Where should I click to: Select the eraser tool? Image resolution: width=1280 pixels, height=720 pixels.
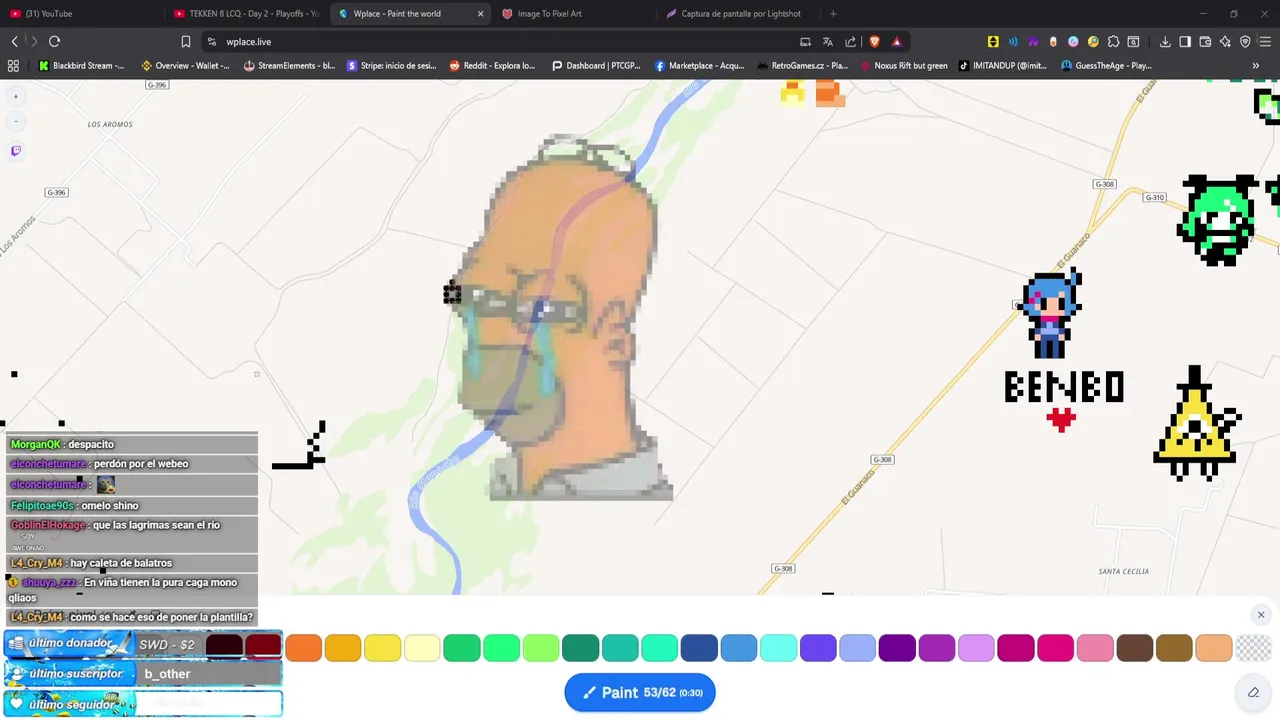coord(1253,692)
